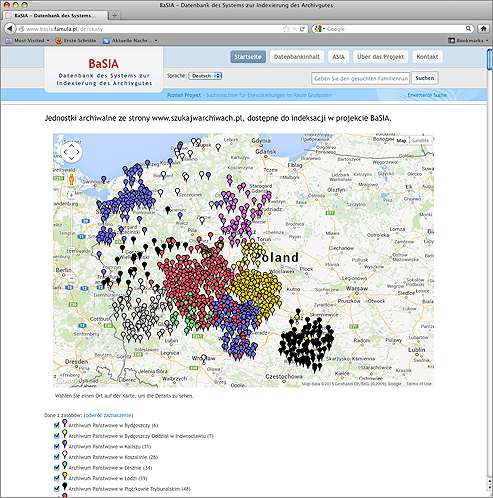The height and width of the screenshot is (498, 493).
Task: Uncheck Archiwum Państwowe w Bydgoszczy (6)
Action: point(57,425)
